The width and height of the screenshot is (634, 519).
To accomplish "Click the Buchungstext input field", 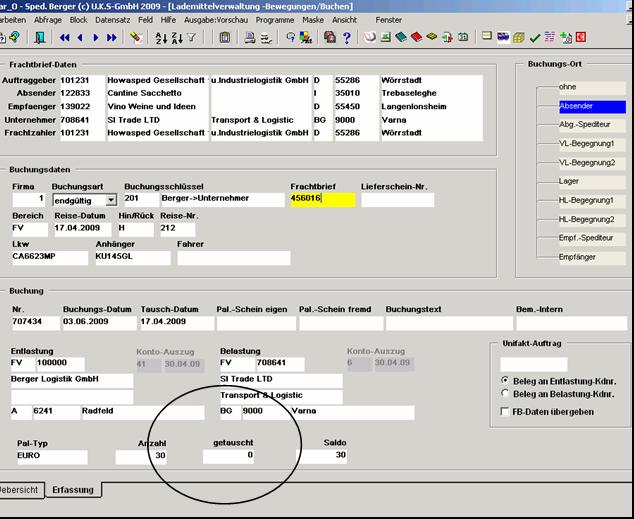I will click(x=449, y=323).
